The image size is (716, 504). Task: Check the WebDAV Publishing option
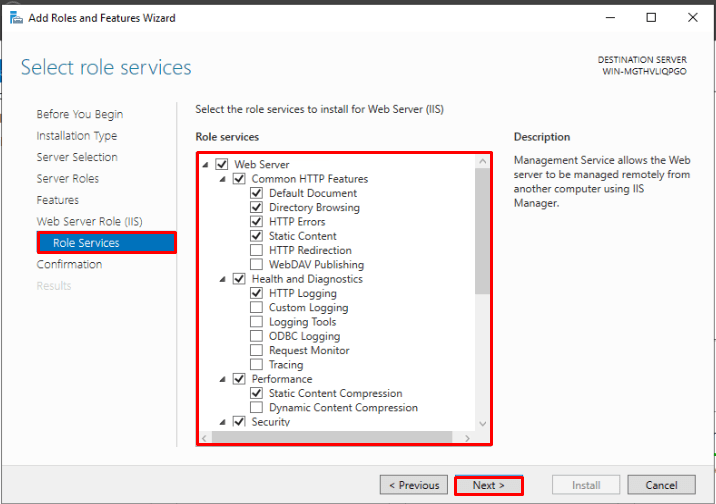(257, 264)
